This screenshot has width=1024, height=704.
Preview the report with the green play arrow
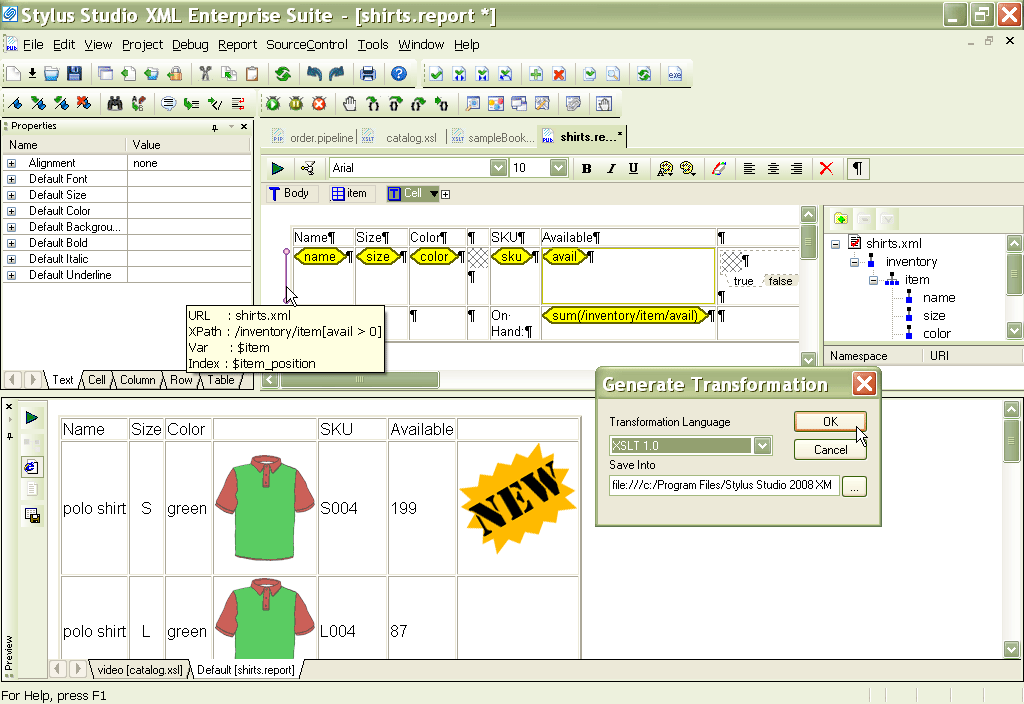(x=278, y=167)
